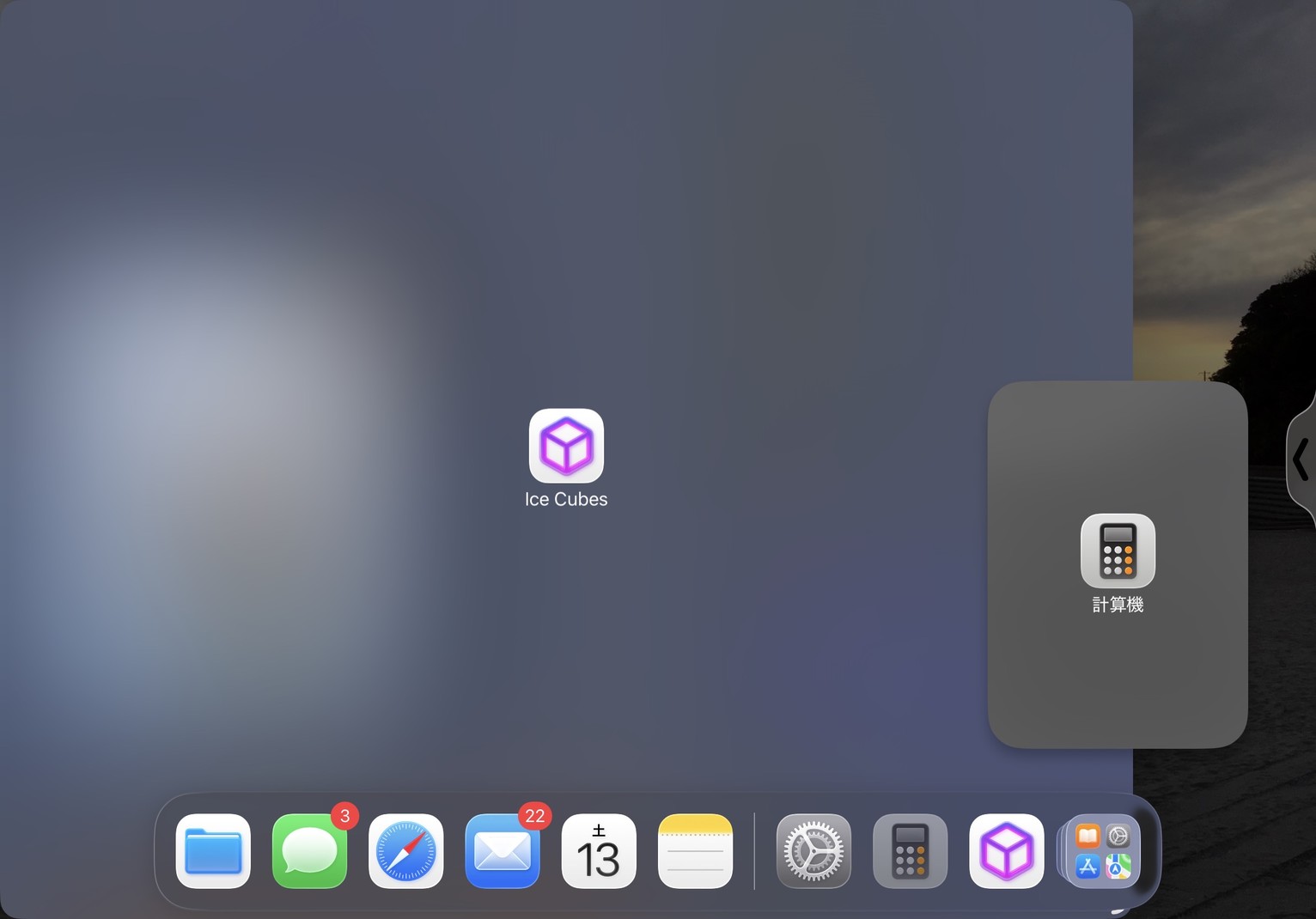Launch Safari from the dock
This screenshot has height=919, width=1316.
(x=406, y=851)
